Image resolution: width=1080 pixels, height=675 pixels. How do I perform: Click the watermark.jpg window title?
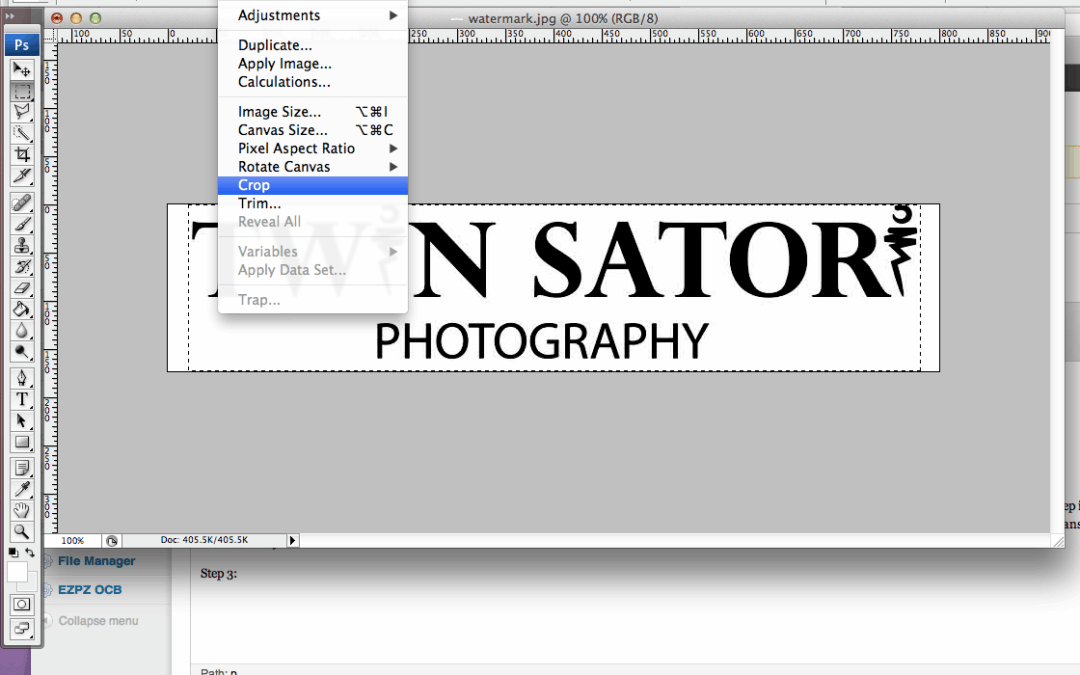pyautogui.click(x=563, y=19)
